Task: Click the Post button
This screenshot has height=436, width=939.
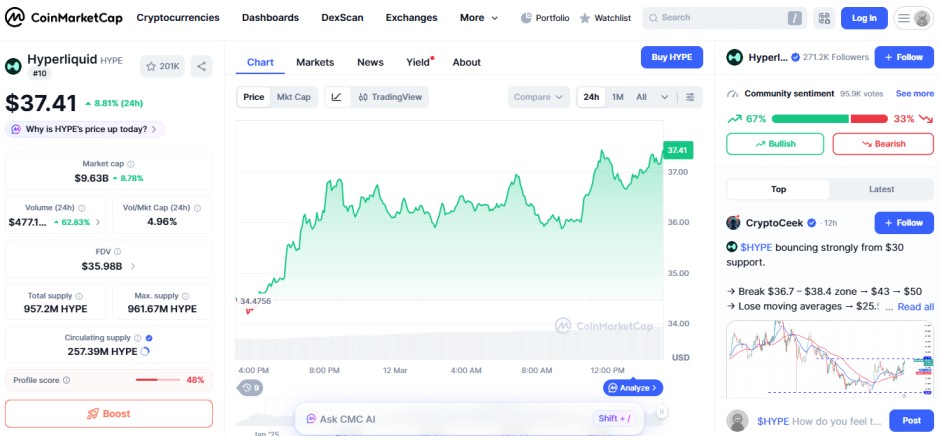Action: (x=911, y=420)
